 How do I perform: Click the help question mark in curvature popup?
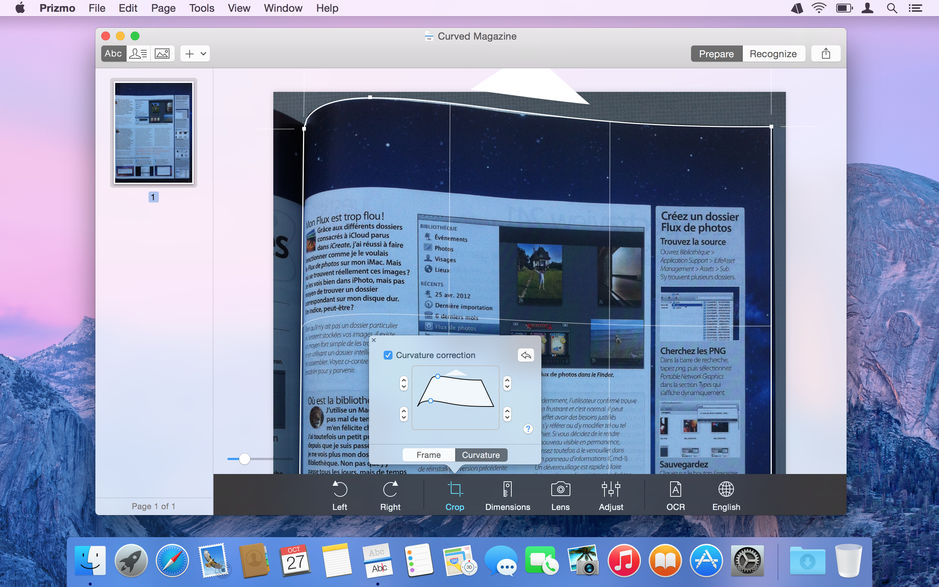528,429
